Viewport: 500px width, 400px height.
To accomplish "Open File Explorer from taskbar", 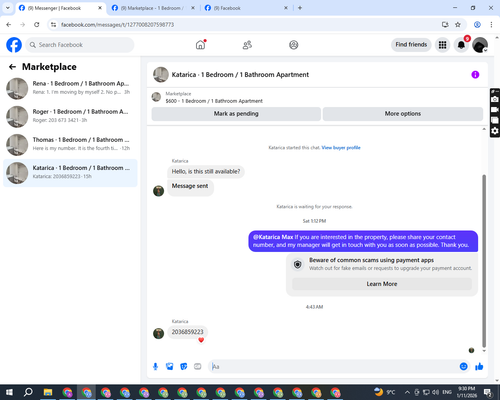I will click(48, 392).
